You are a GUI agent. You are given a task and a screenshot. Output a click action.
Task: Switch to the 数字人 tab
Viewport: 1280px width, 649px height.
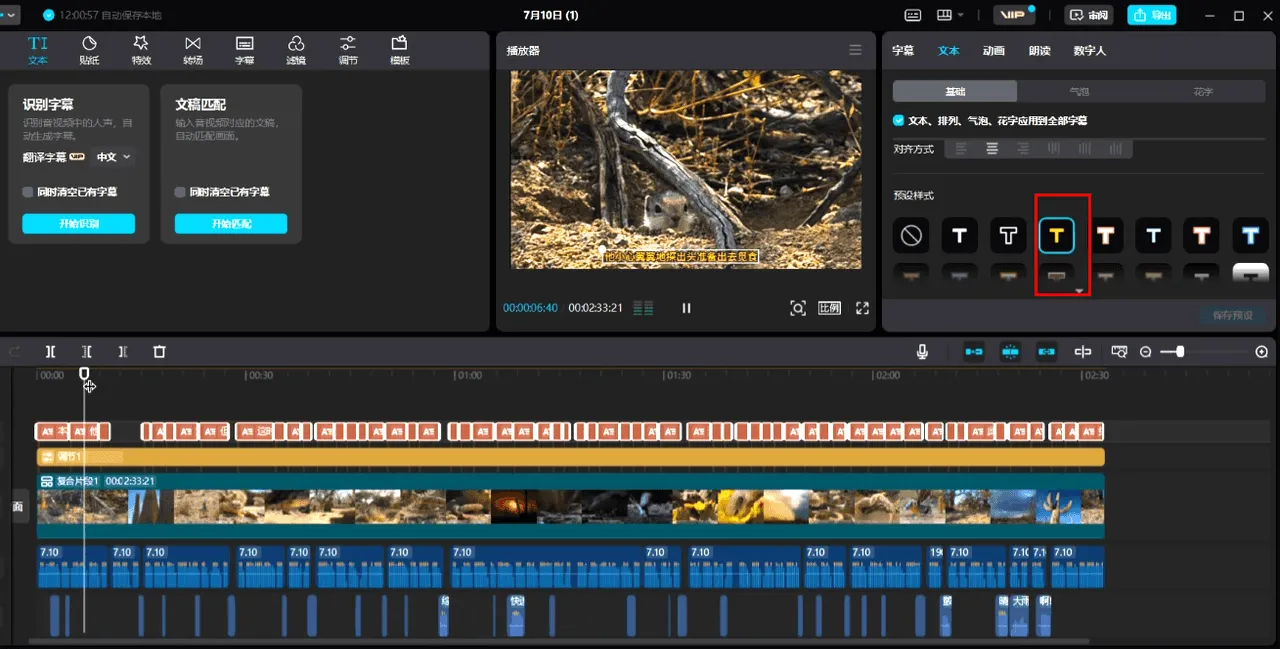click(x=1089, y=50)
